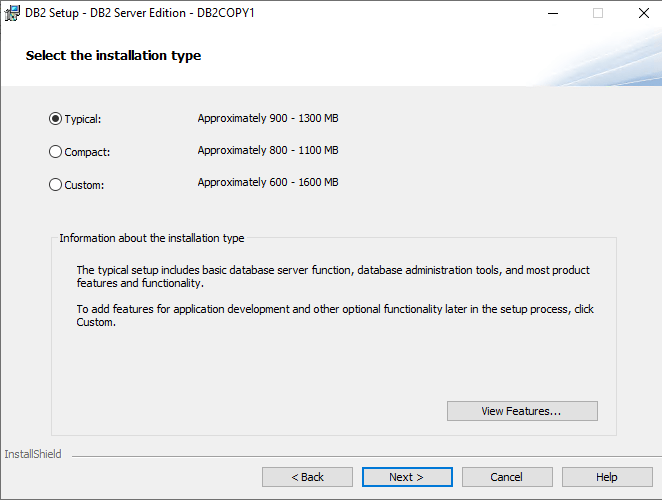Click the 'Approximately 600 - 1600 MB' text

pos(268,182)
